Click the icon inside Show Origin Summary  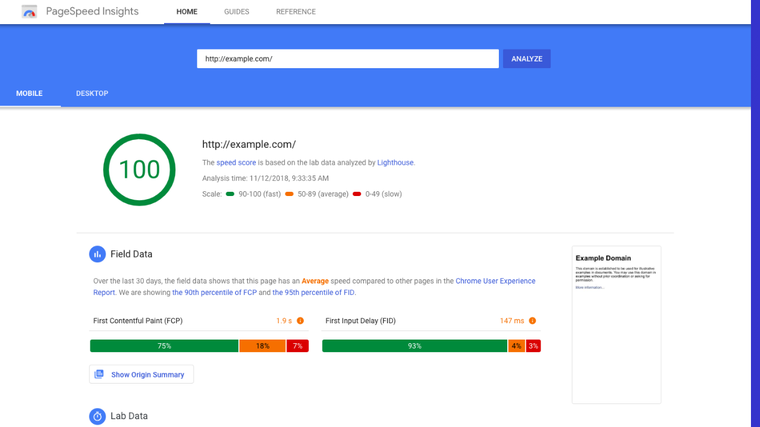pyautogui.click(x=99, y=375)
